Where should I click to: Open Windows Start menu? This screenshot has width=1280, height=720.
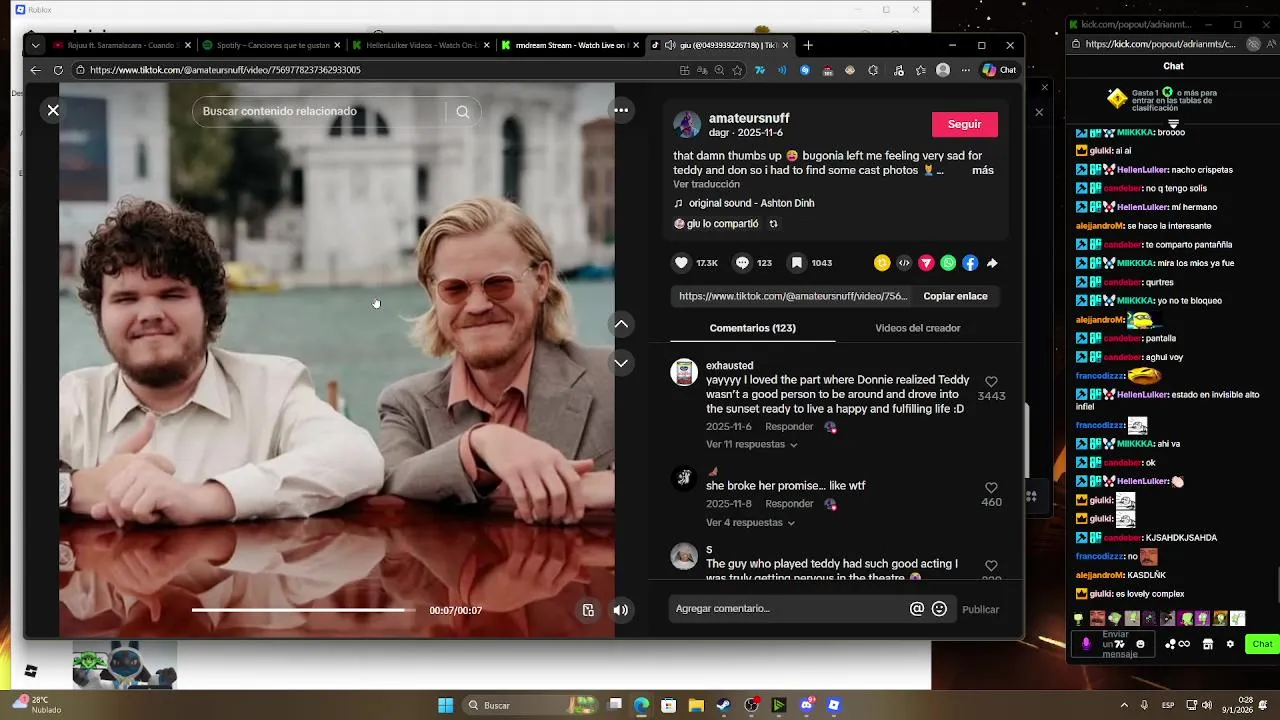(x=446, y=705)
